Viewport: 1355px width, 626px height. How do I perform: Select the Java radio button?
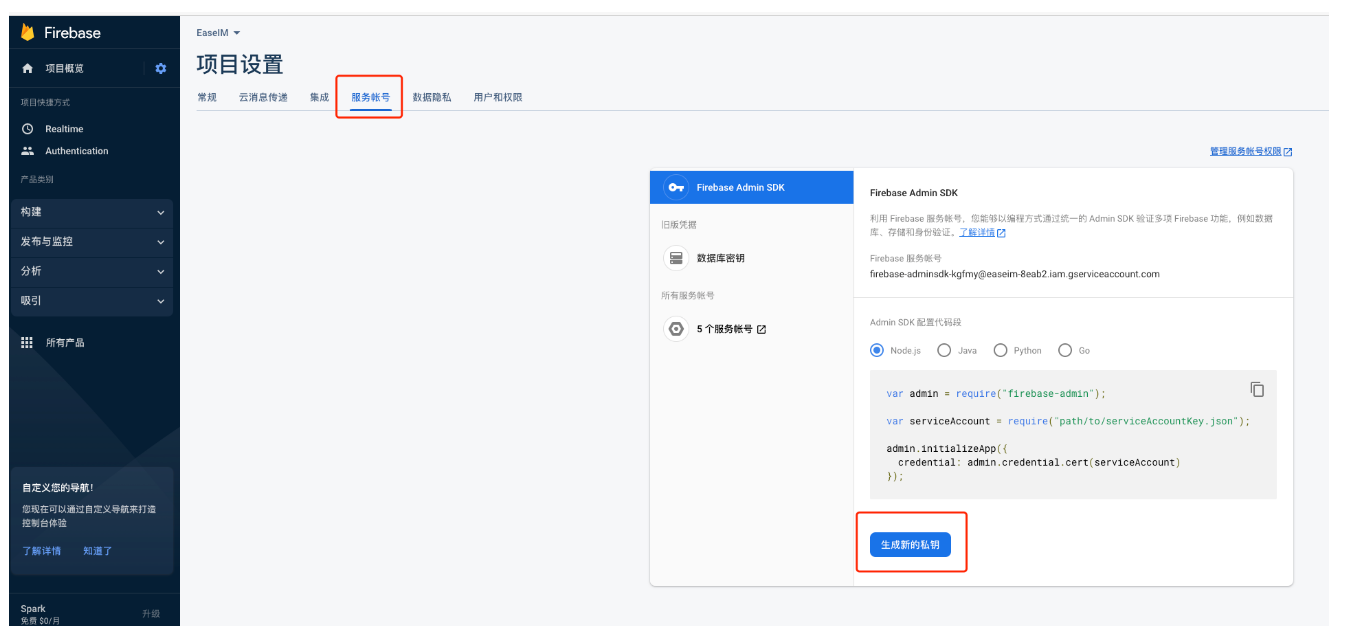pyautogui.click(x=944, y=350)
